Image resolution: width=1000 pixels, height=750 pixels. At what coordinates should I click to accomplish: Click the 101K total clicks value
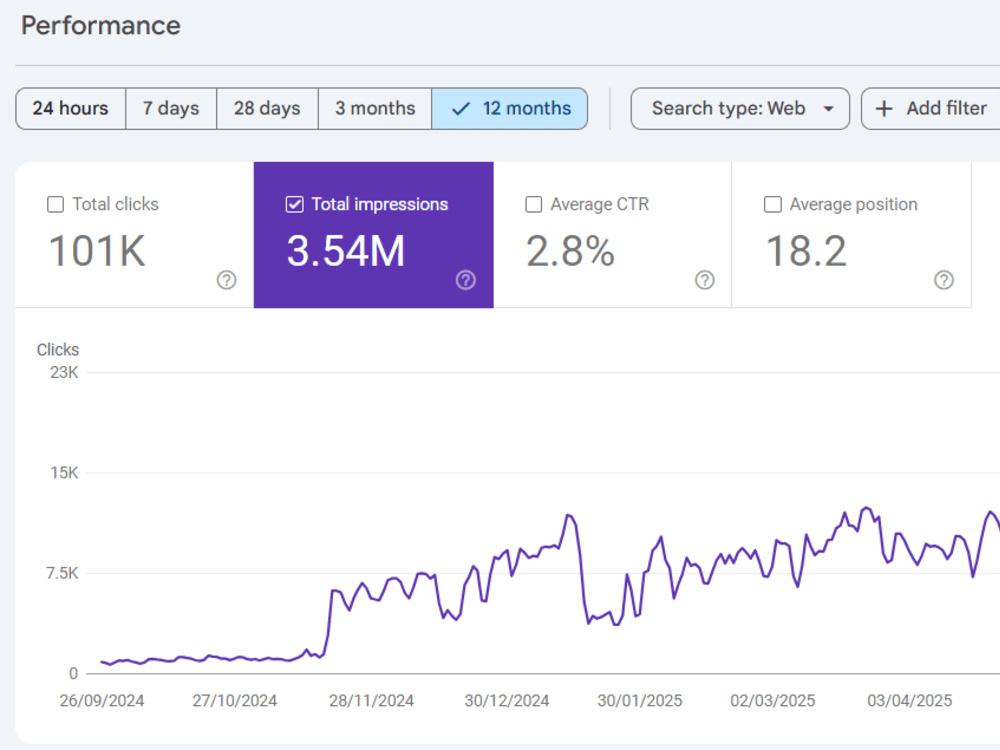98,251
